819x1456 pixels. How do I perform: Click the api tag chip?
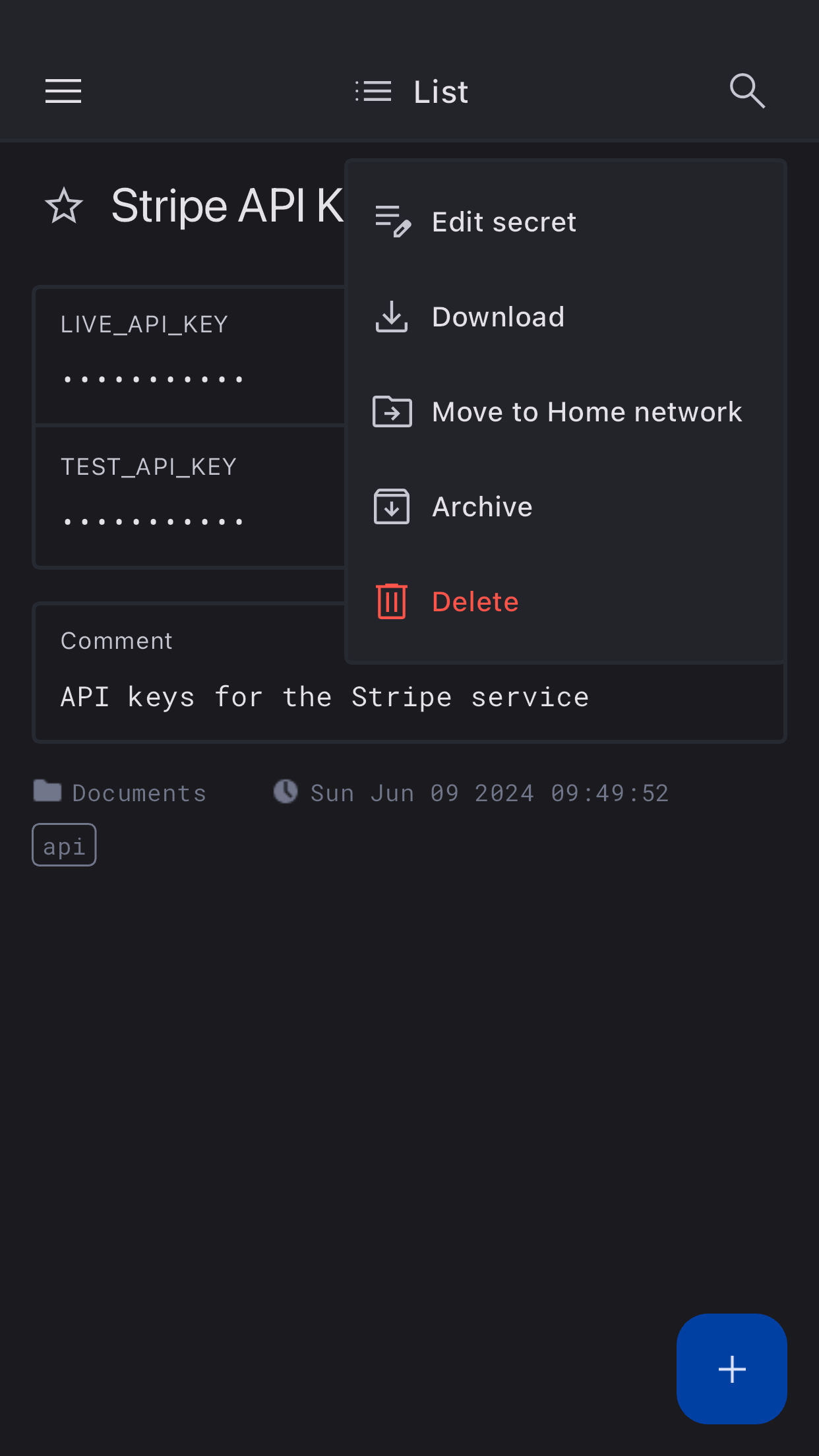pos(64,845)
